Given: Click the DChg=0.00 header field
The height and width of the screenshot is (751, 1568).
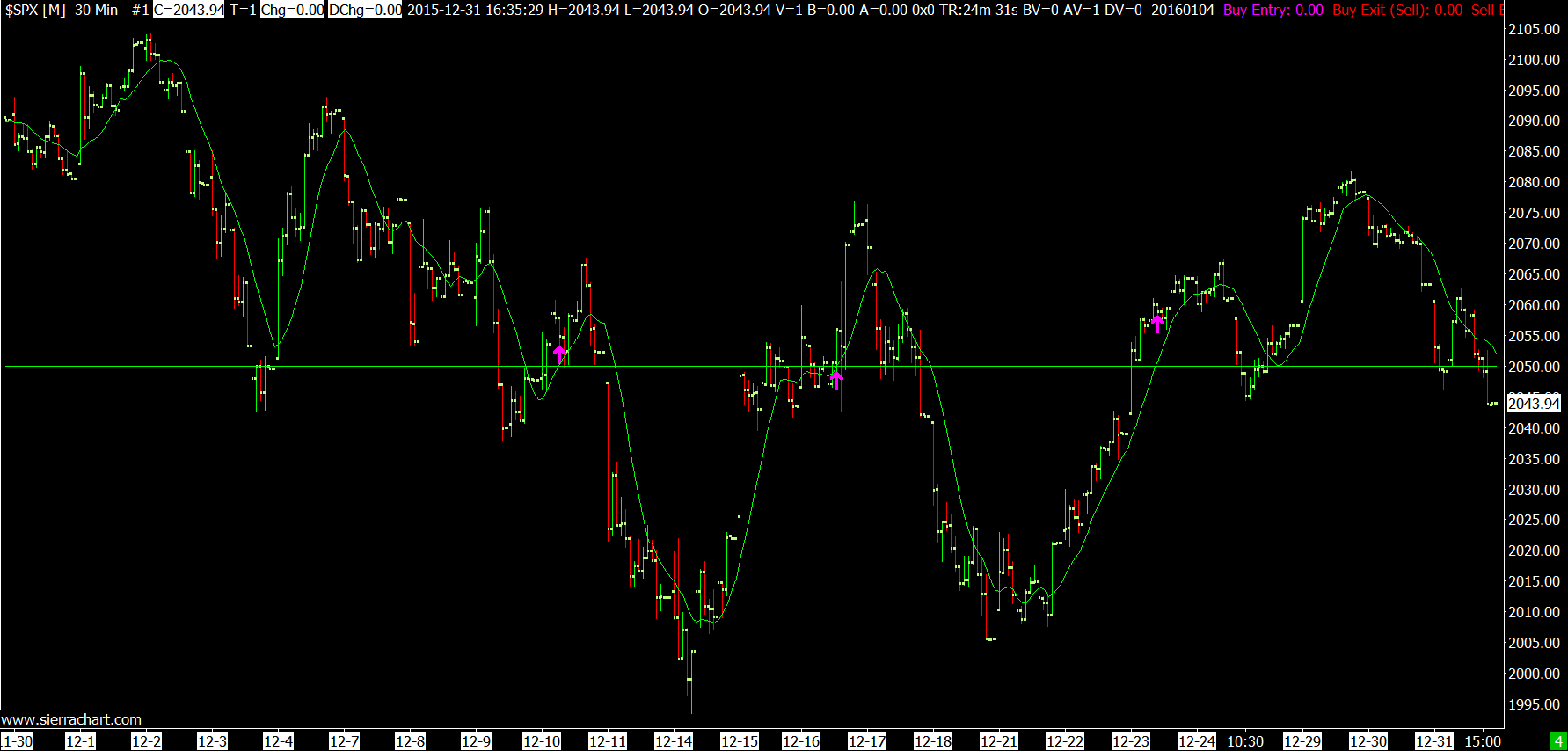Looking at the screenshot, I should (x=365, y=10).
